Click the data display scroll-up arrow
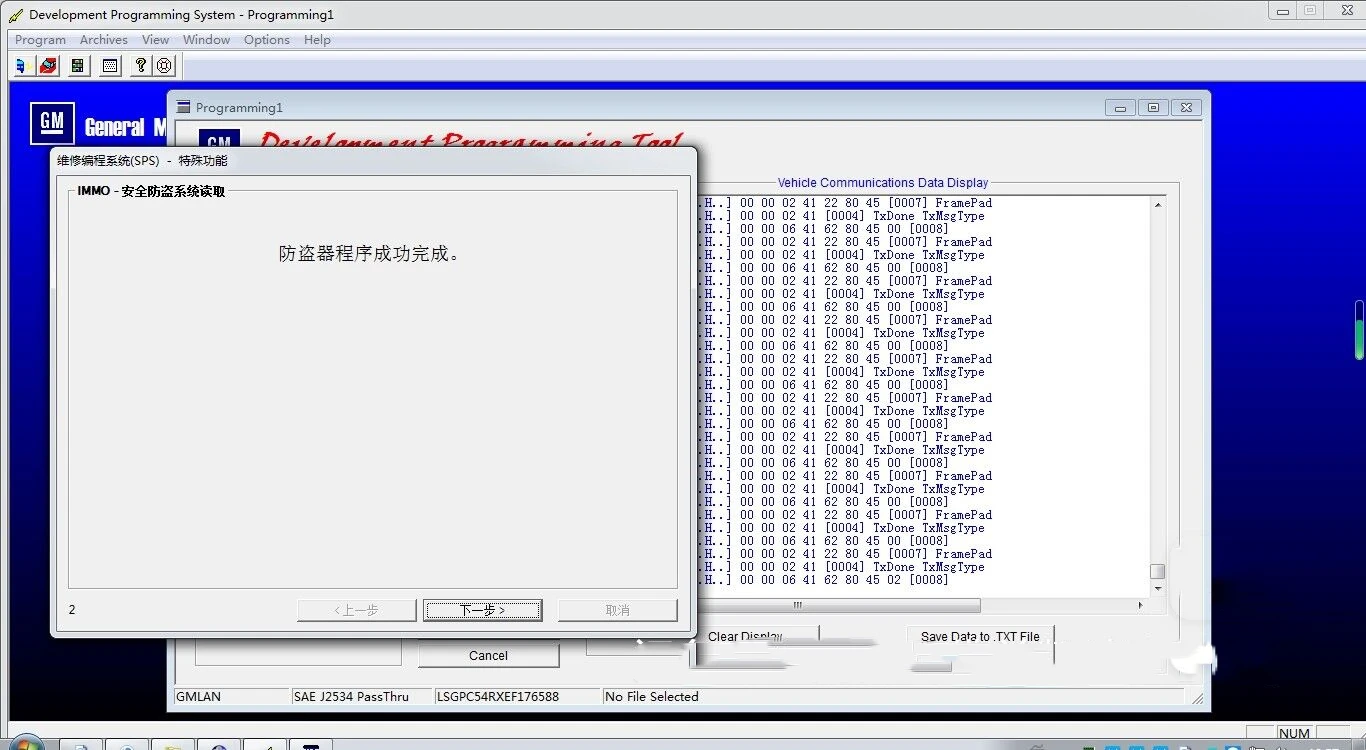Screen dimensions: 1366x750 (1158, 204)
